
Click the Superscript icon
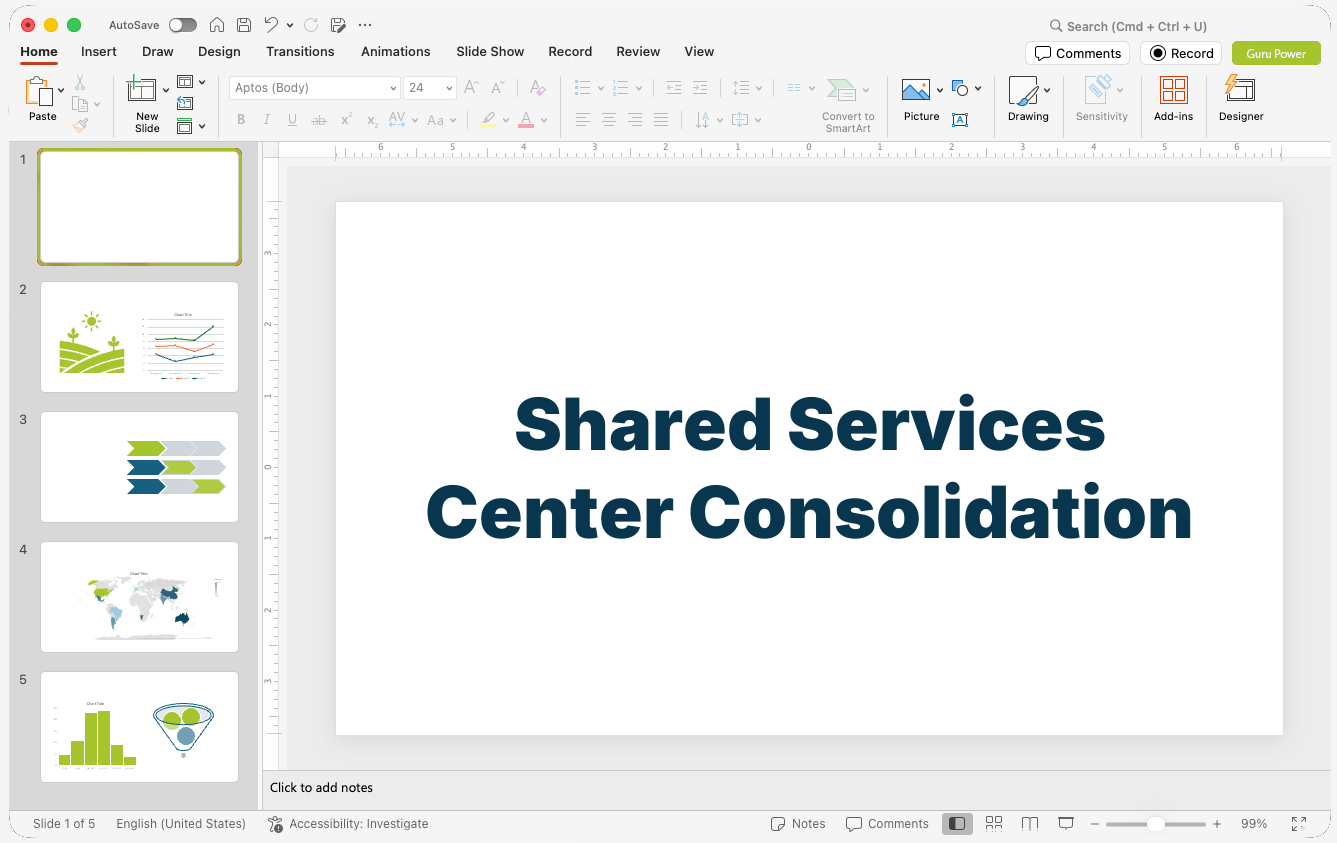point(346,120)
